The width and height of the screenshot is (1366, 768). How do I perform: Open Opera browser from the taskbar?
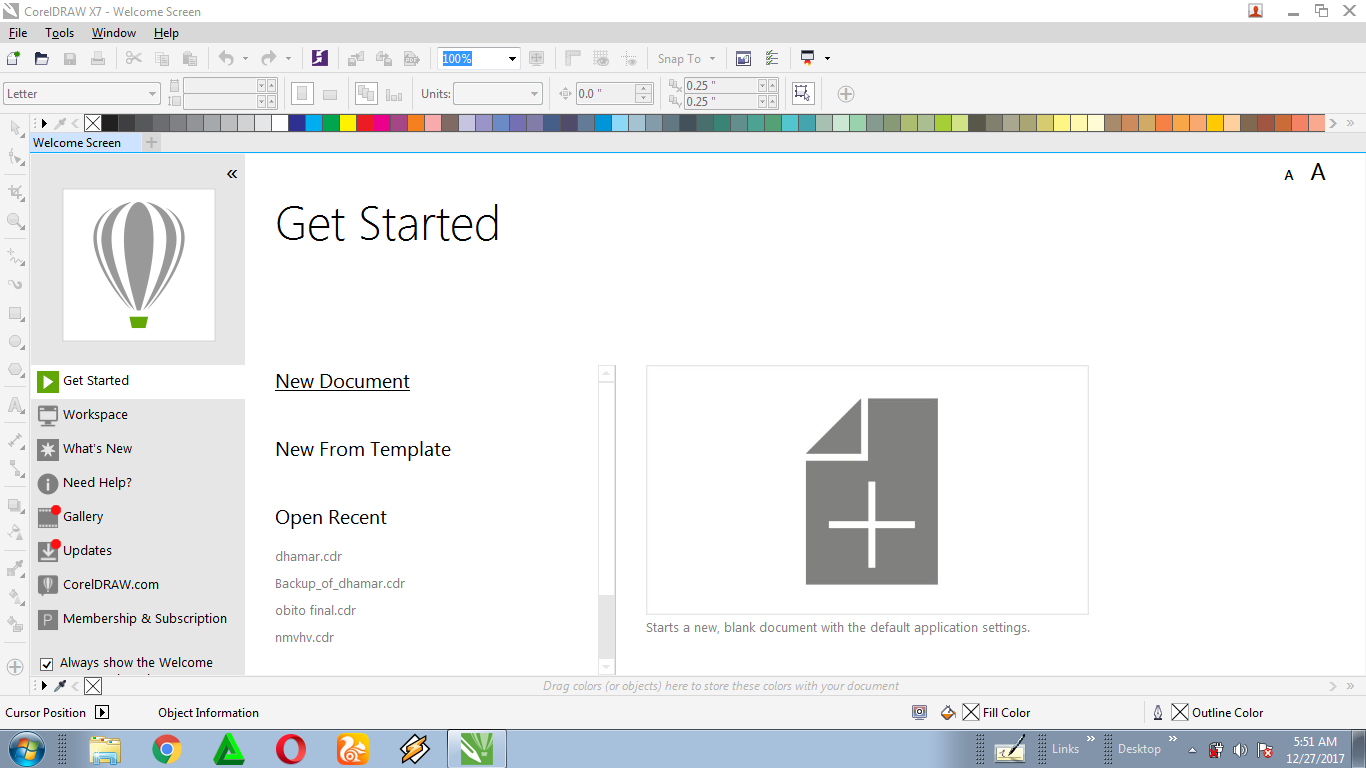pos(291,748)
